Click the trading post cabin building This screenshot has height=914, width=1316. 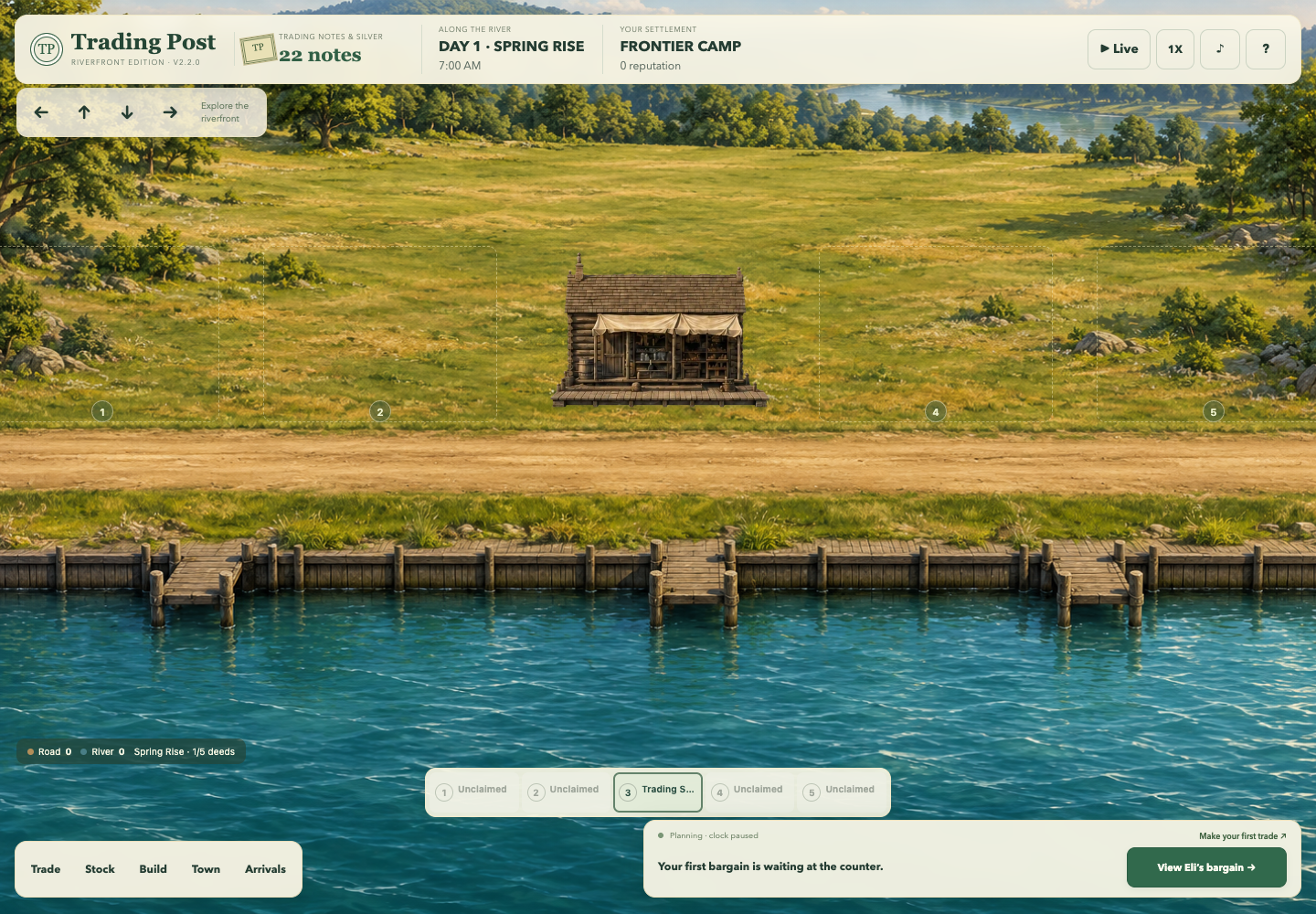point(658,331)
